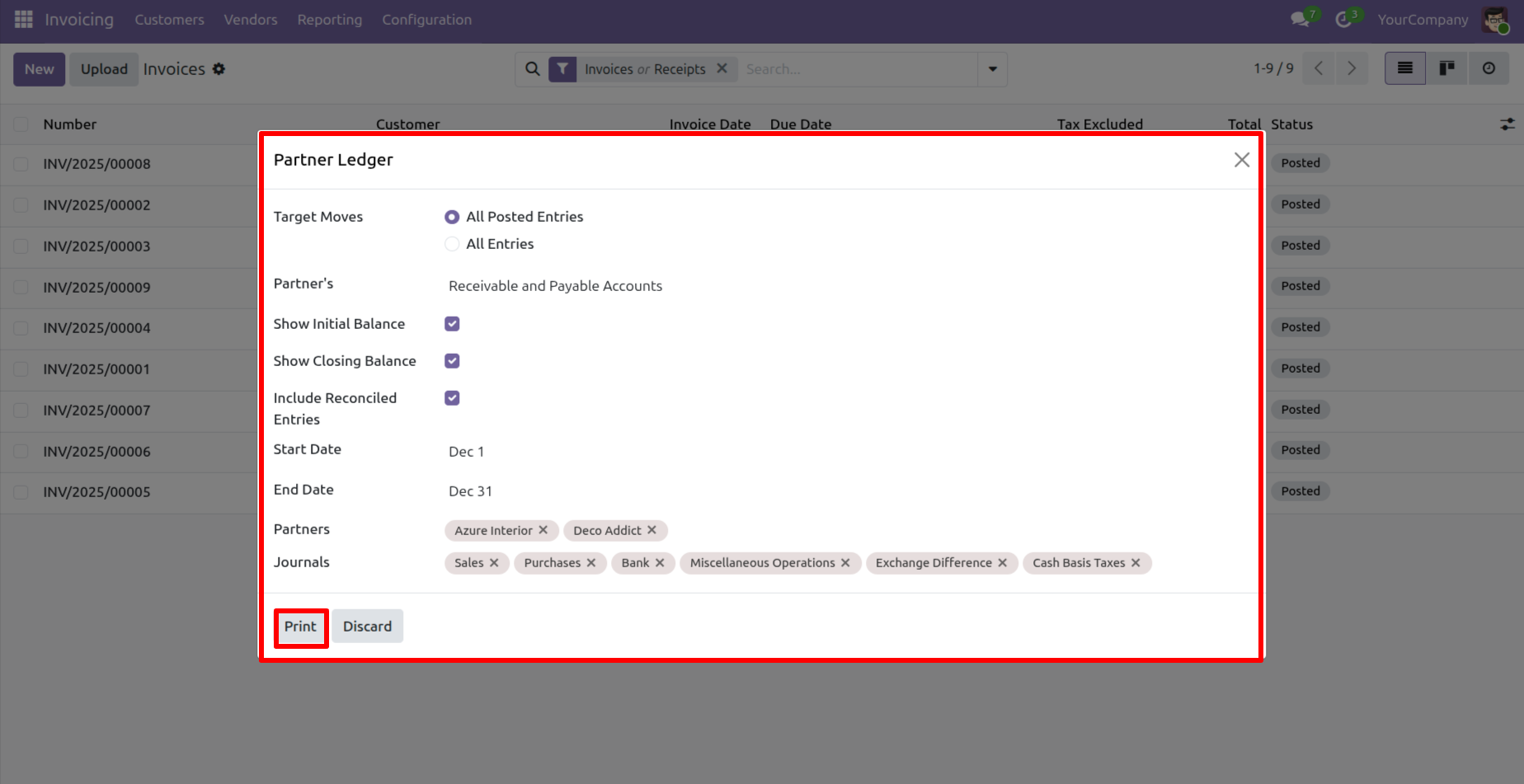Sort by Due Date column header
This screenshot has width=1524, height=784.
tap(801, 124)
